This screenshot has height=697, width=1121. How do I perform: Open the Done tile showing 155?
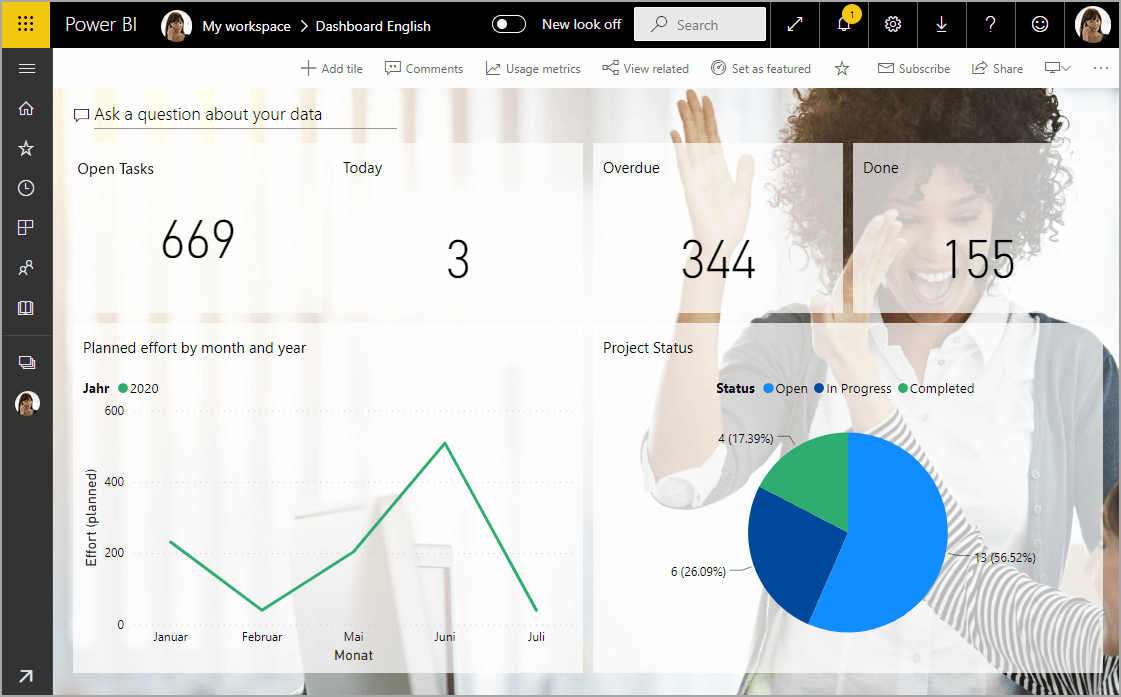(977, 228)
